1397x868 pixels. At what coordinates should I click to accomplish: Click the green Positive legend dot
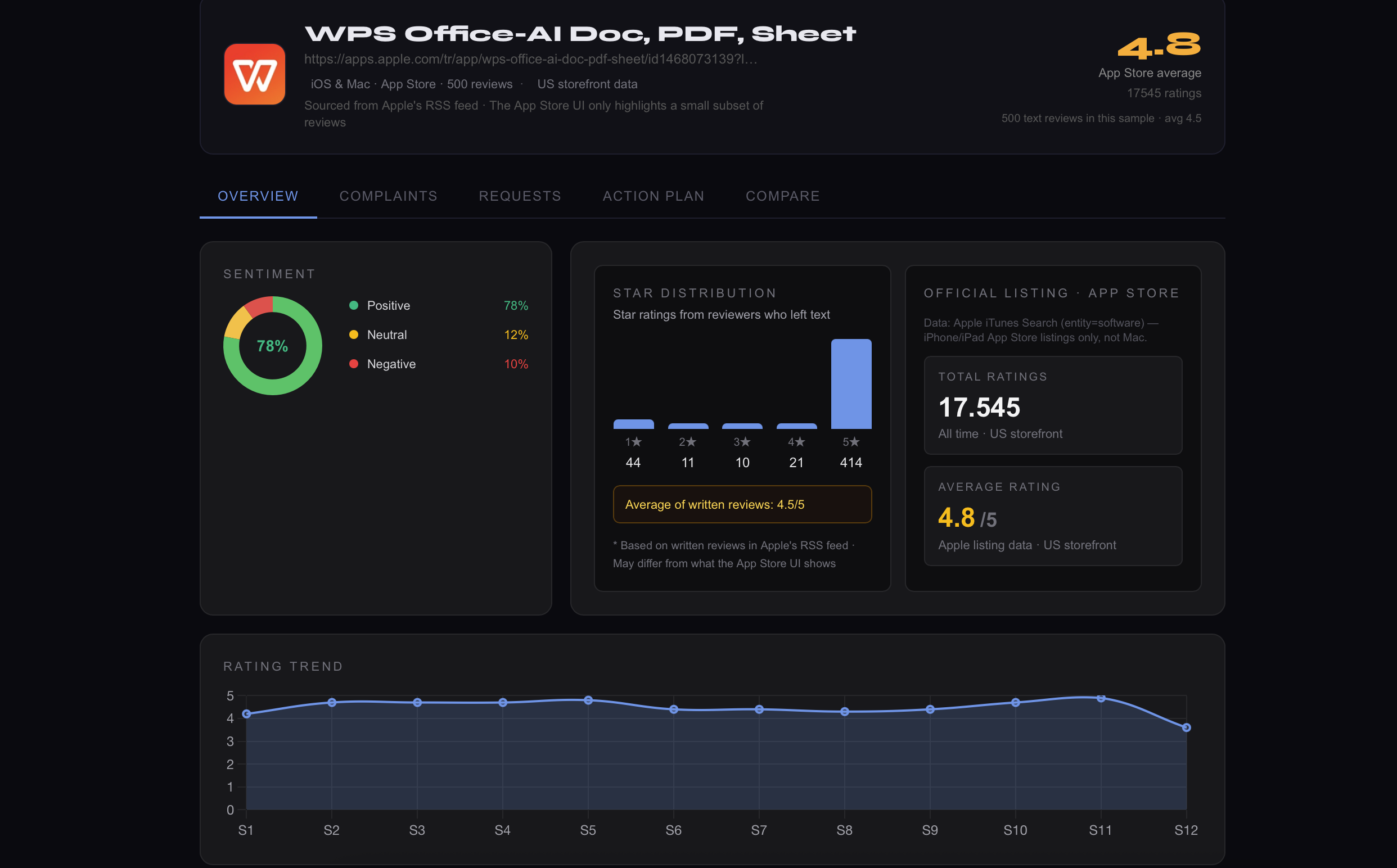(354, 305)
